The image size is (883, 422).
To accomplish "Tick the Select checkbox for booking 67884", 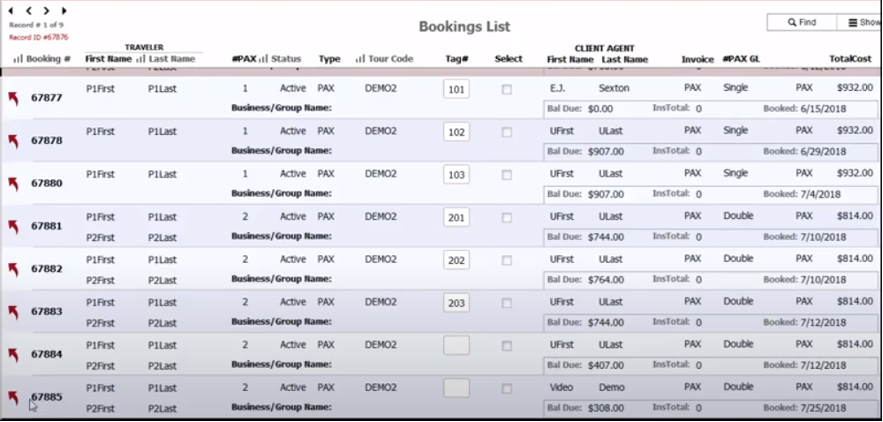I will tap(507, 346).
